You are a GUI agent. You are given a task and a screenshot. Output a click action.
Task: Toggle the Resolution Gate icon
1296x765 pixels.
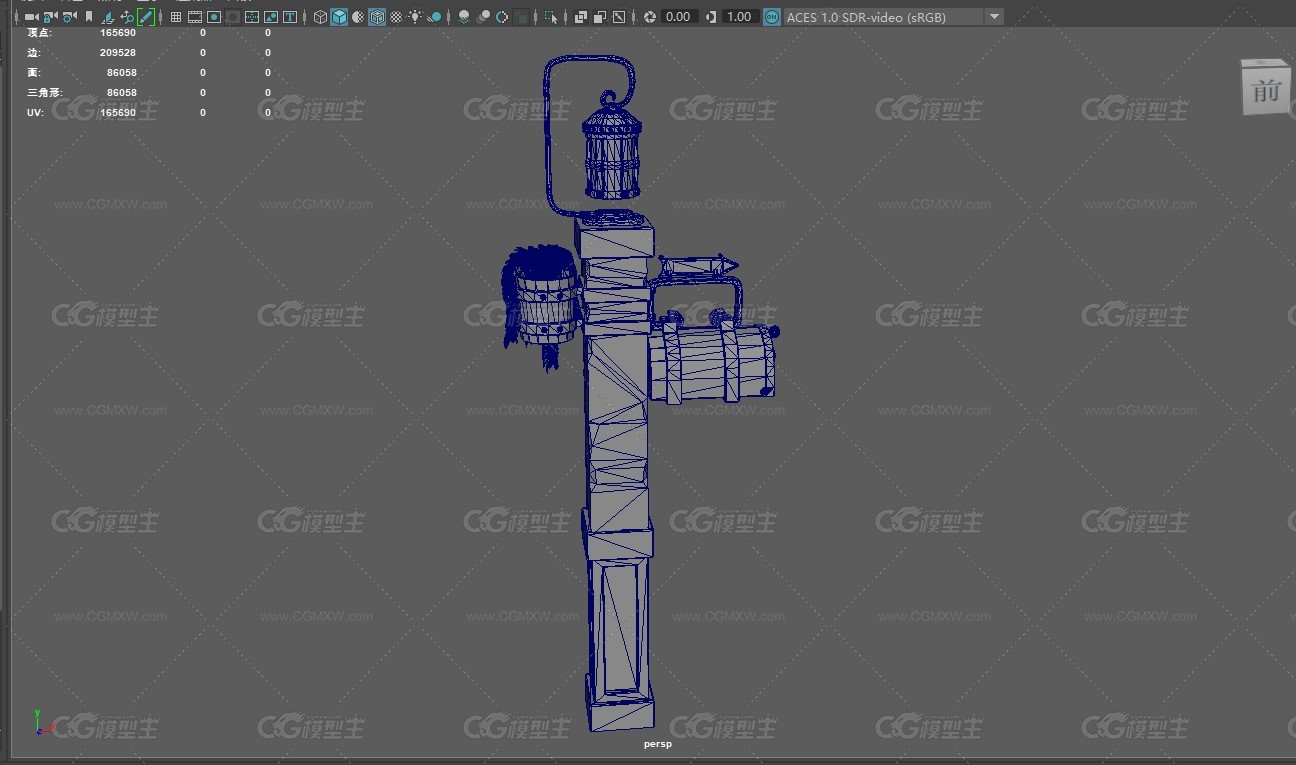(214, 17)
